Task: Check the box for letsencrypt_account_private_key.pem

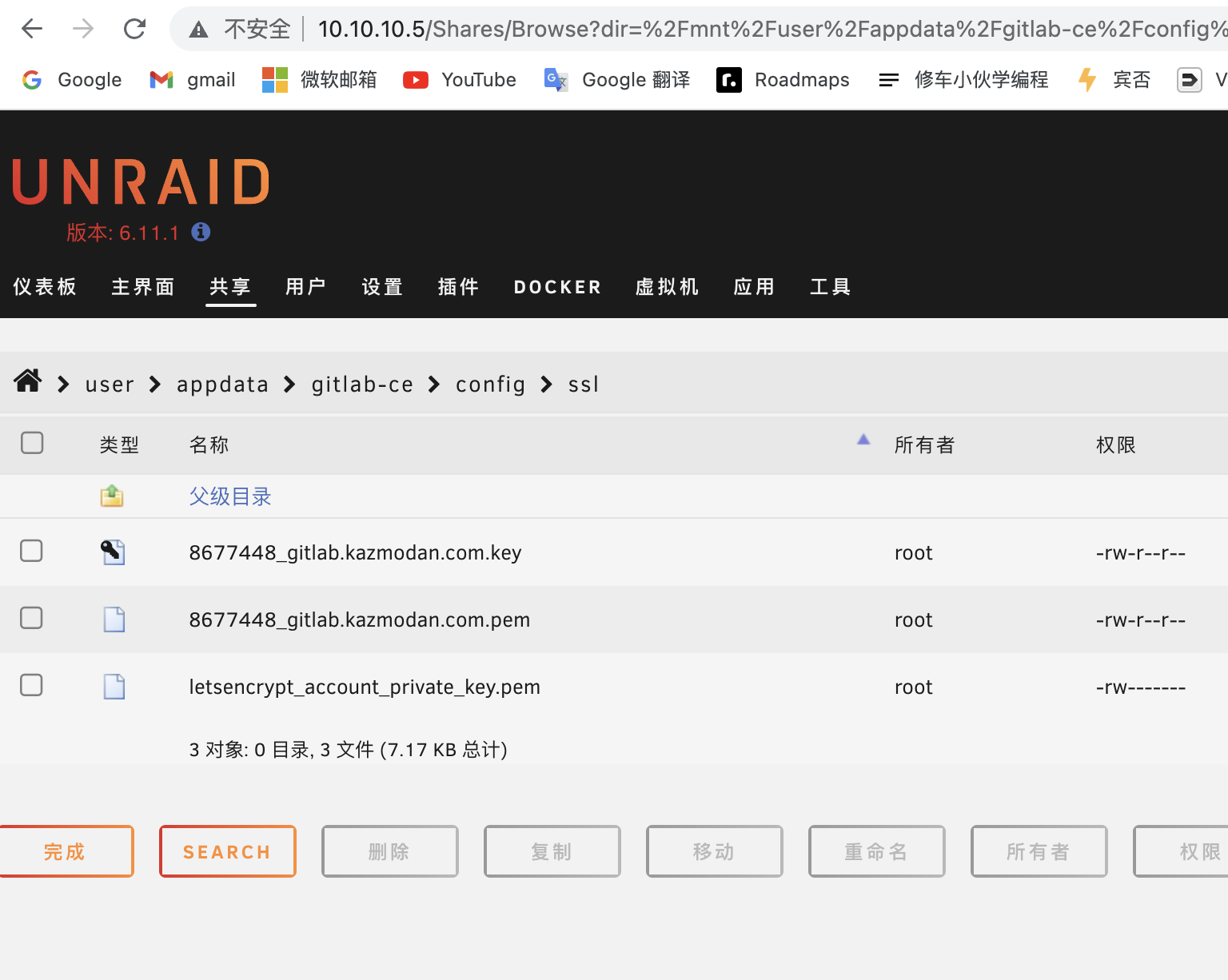Action: coord(31,685)
